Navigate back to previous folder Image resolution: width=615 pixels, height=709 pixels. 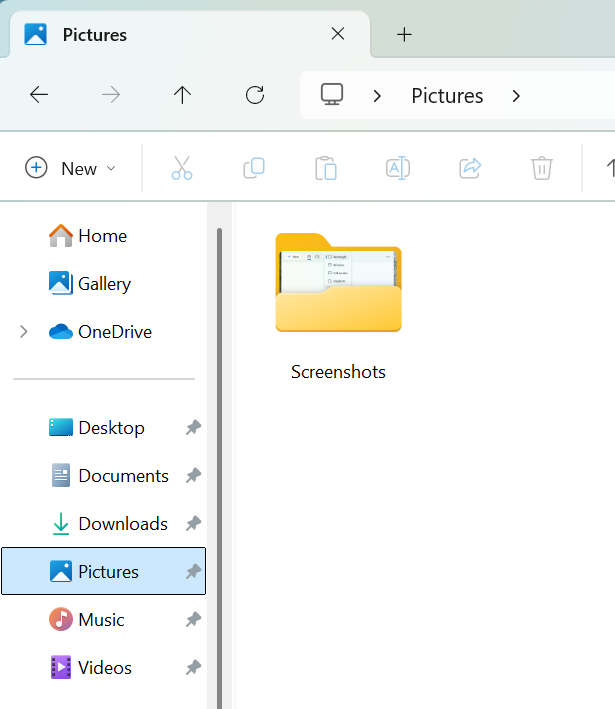[x=39, y=95]
